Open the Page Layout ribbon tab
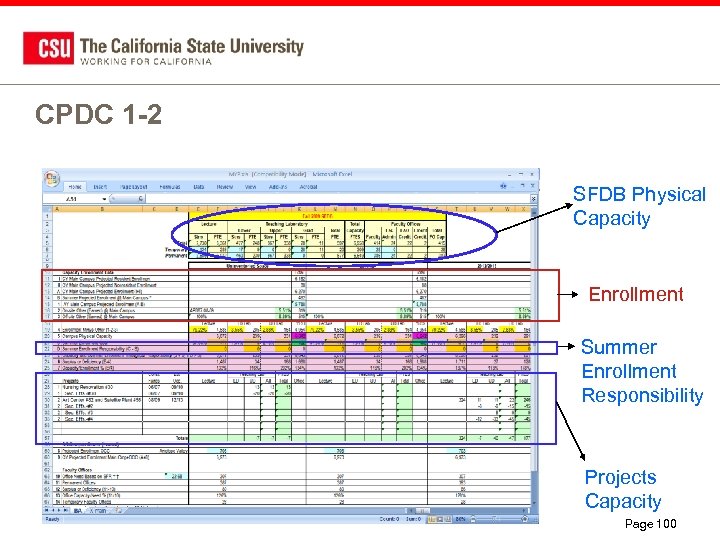The image size is (720, 540). (x=134, y=187)
